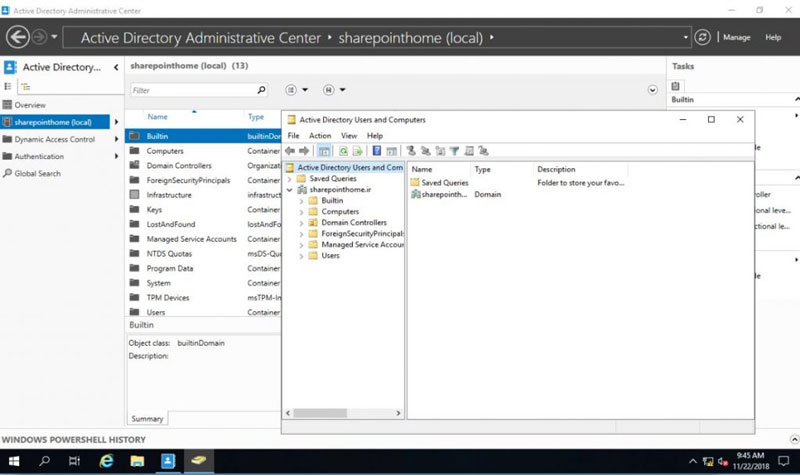Select Saved Queries in the right details pane
The height and width of the screenshot is (475, 800).
[444, 183]
